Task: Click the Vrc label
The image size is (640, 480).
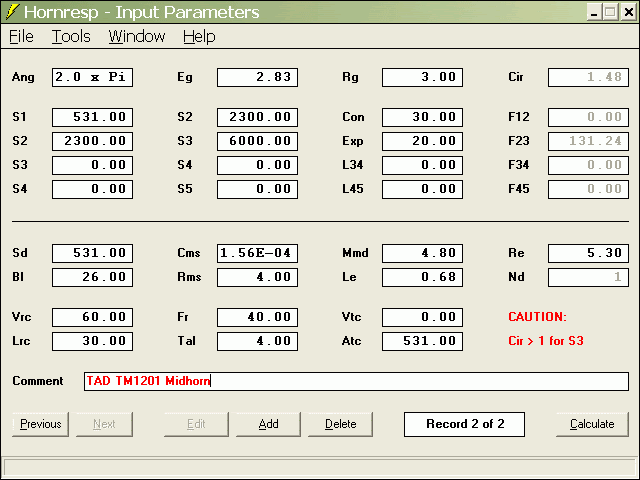Action: point(22,317)
